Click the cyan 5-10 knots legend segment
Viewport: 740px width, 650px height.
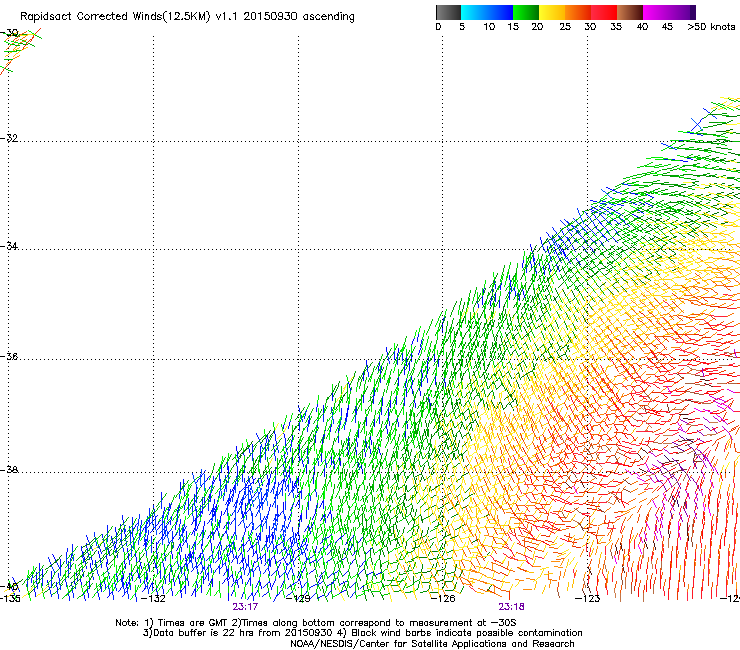(x=474, y=12)
